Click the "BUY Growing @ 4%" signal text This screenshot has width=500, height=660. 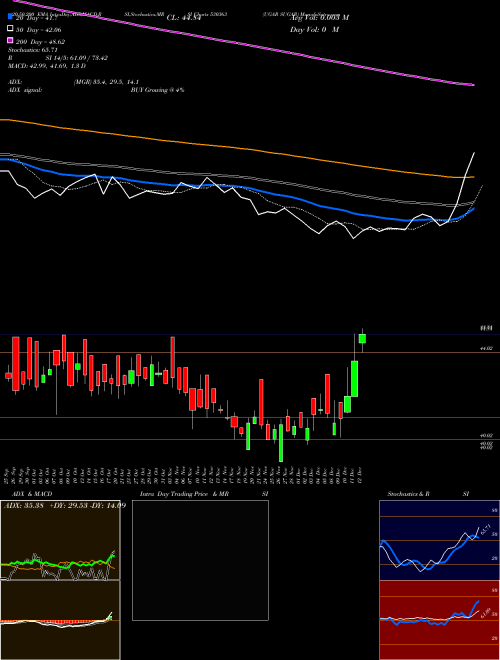click(157, 90)
